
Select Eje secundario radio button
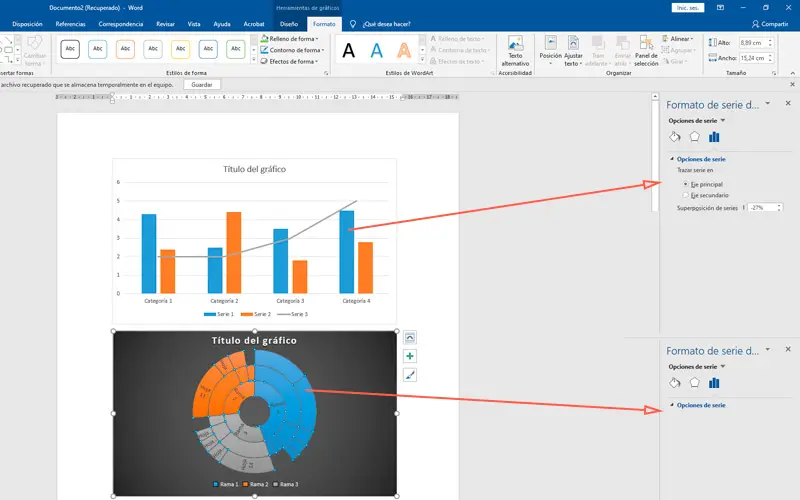pyautogui.click(x=686, y=195)
